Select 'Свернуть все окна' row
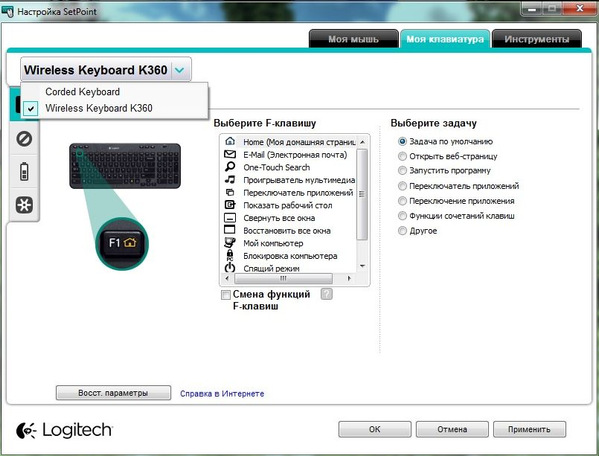The width and height of the screenshot is (599, 456). (289, 218)
